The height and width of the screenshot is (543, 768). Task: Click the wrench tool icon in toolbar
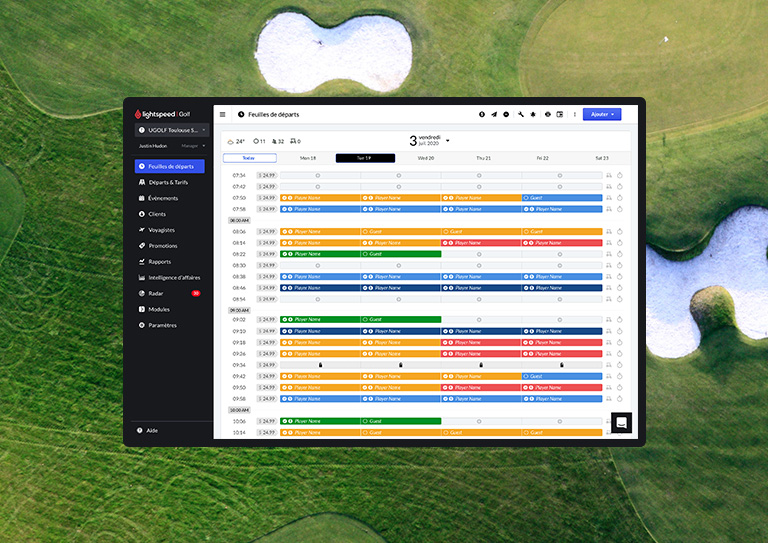tap(520, 114)
